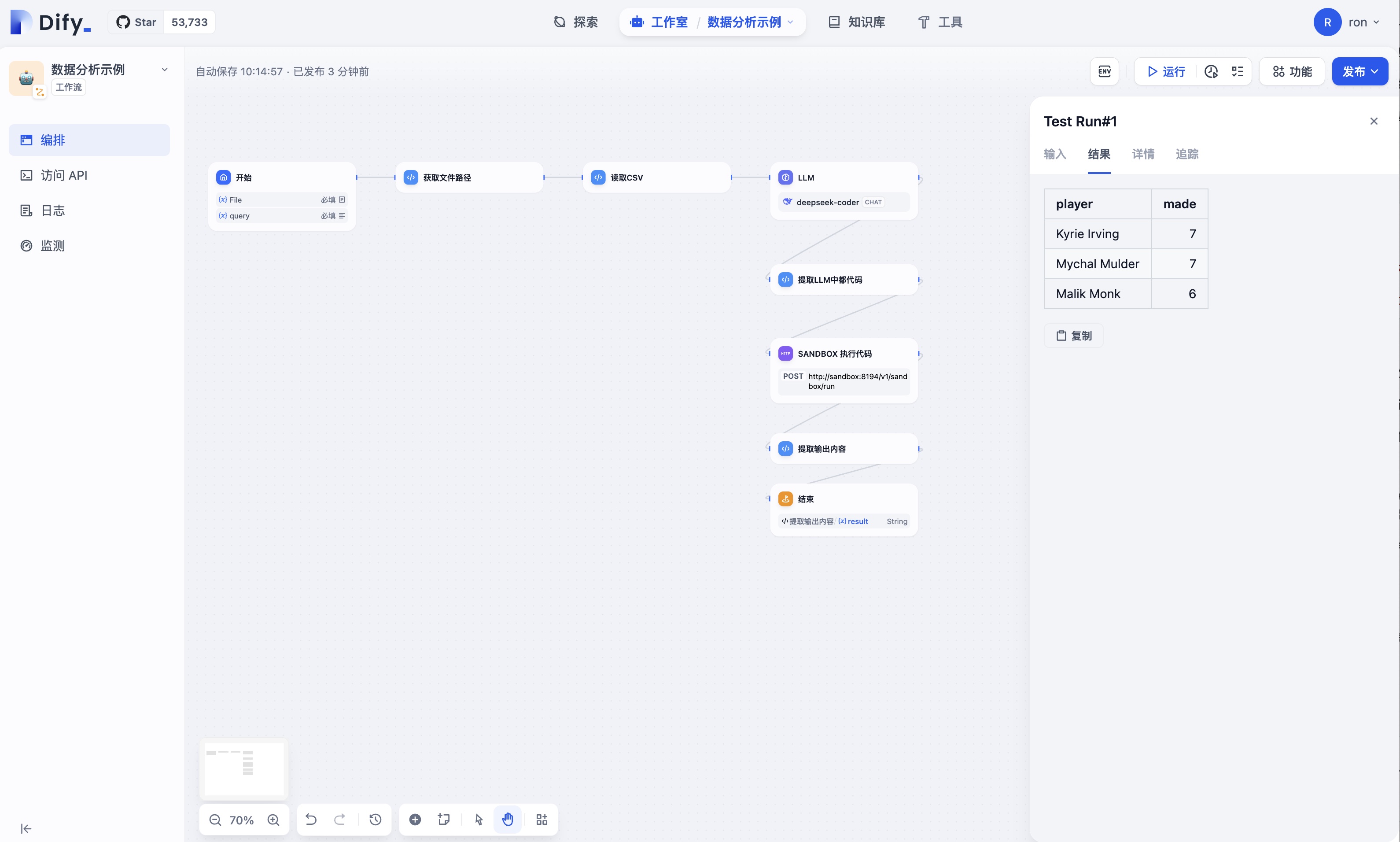This screenshot has height=842, width=1400.
Task: Click the canvas minimap thumbnail
Action: pyautogui.click(x=244, y=769)
